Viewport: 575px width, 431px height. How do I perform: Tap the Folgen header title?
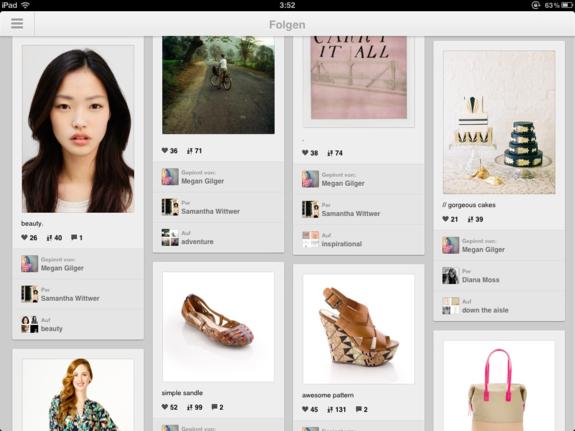tap(287, 25)
